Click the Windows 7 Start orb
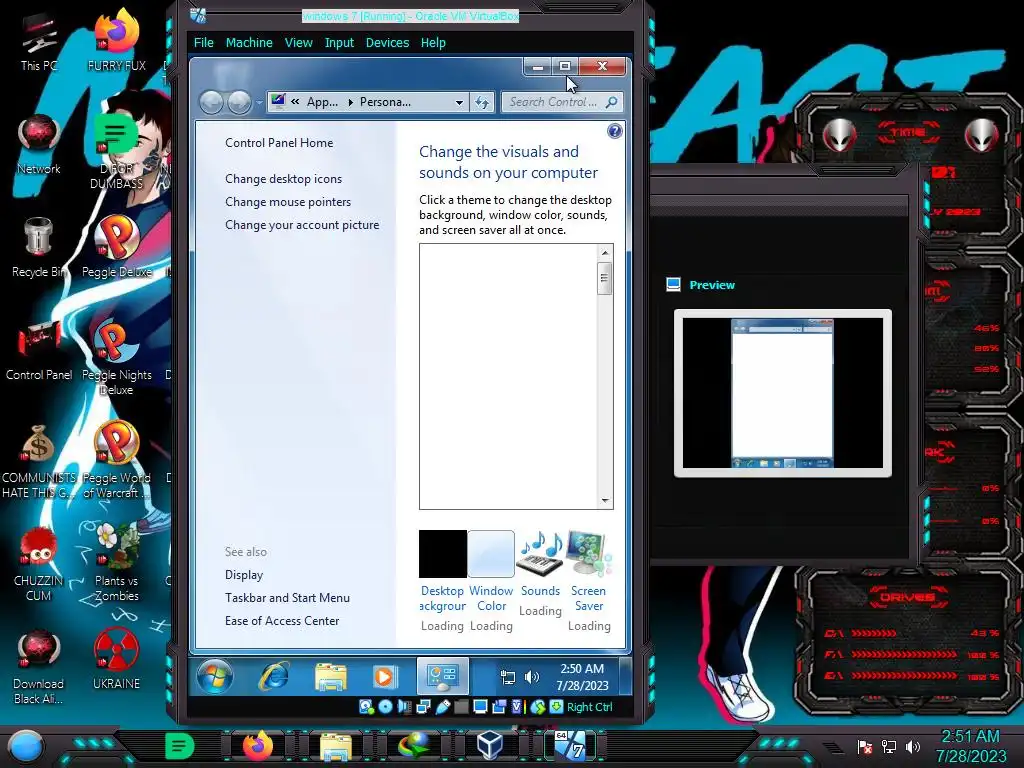 pyautogui.click(x=215, y=677)
